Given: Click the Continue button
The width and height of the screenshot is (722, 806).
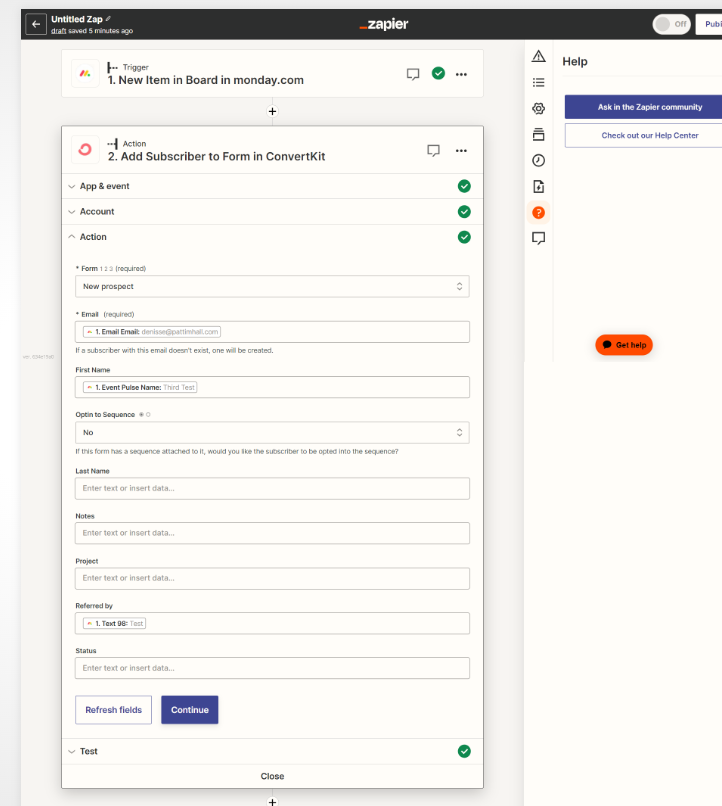Looking at the screenshot, I should click(x=190, y=710).
